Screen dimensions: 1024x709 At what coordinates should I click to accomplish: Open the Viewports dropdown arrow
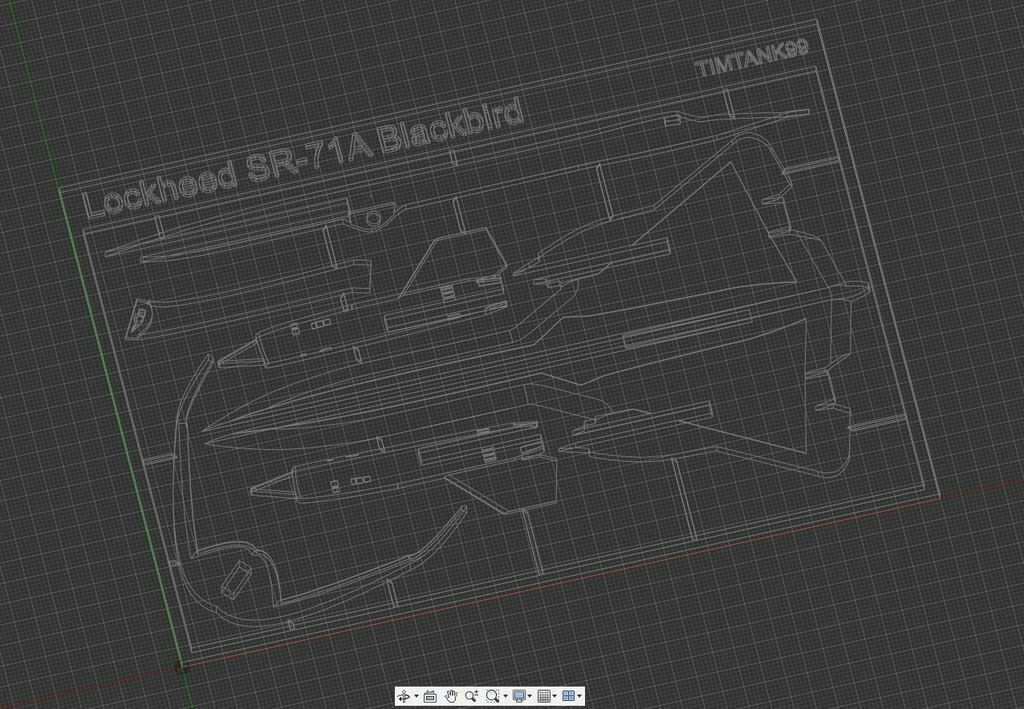(x=579, y=696)
